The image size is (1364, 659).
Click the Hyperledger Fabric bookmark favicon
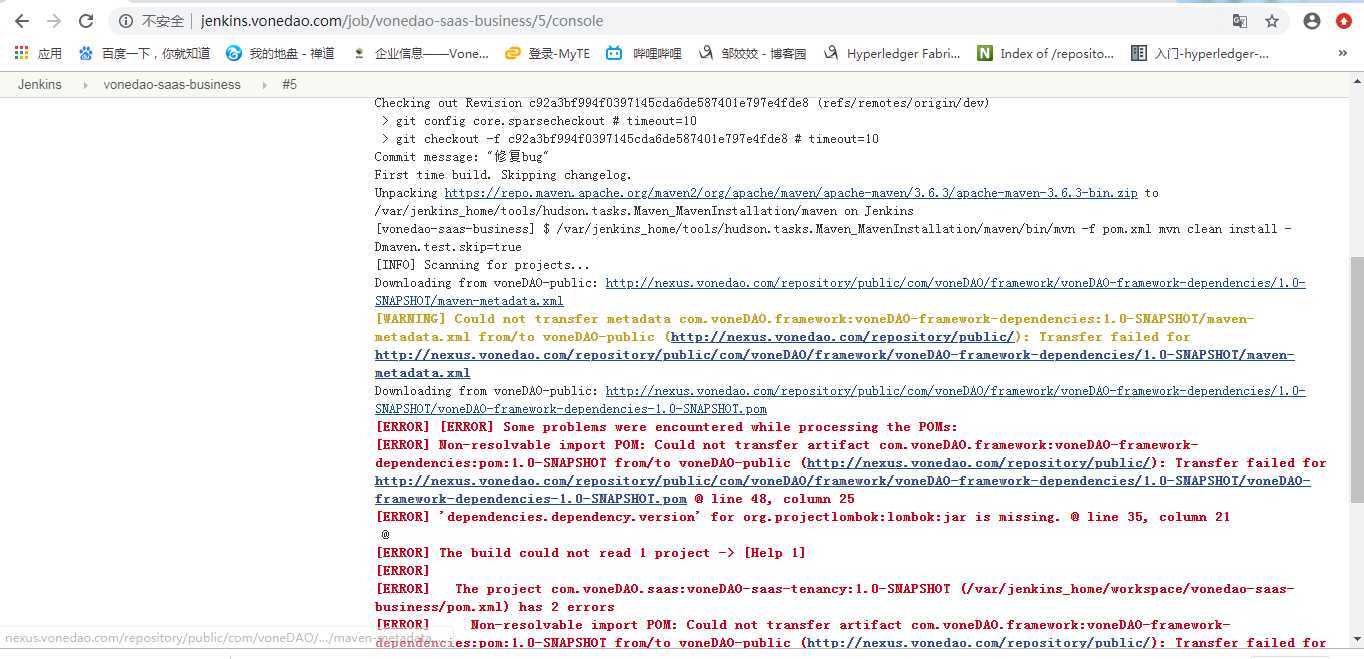tap(830, 53)
